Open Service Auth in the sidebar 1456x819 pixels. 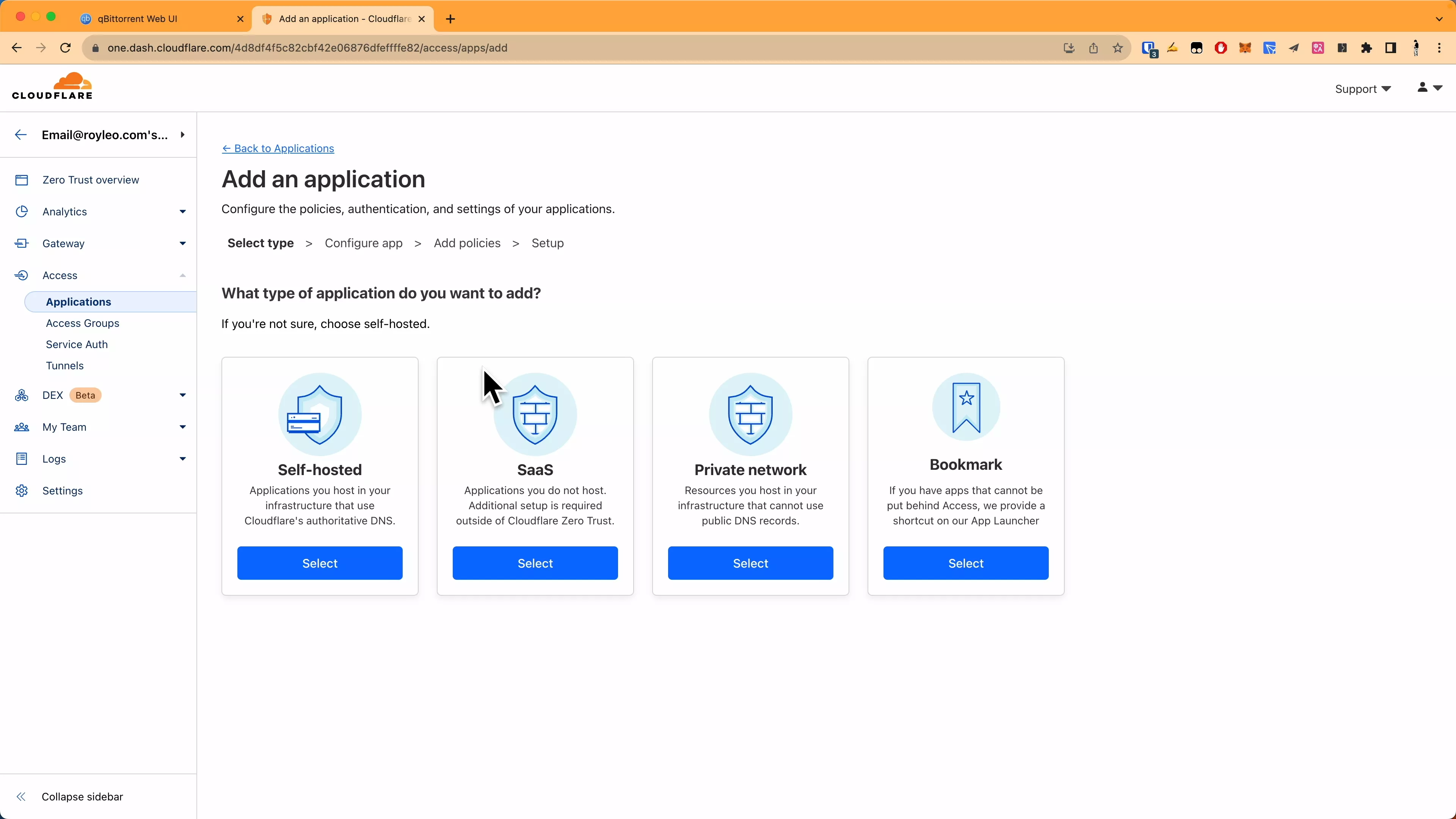coord(77,345)
